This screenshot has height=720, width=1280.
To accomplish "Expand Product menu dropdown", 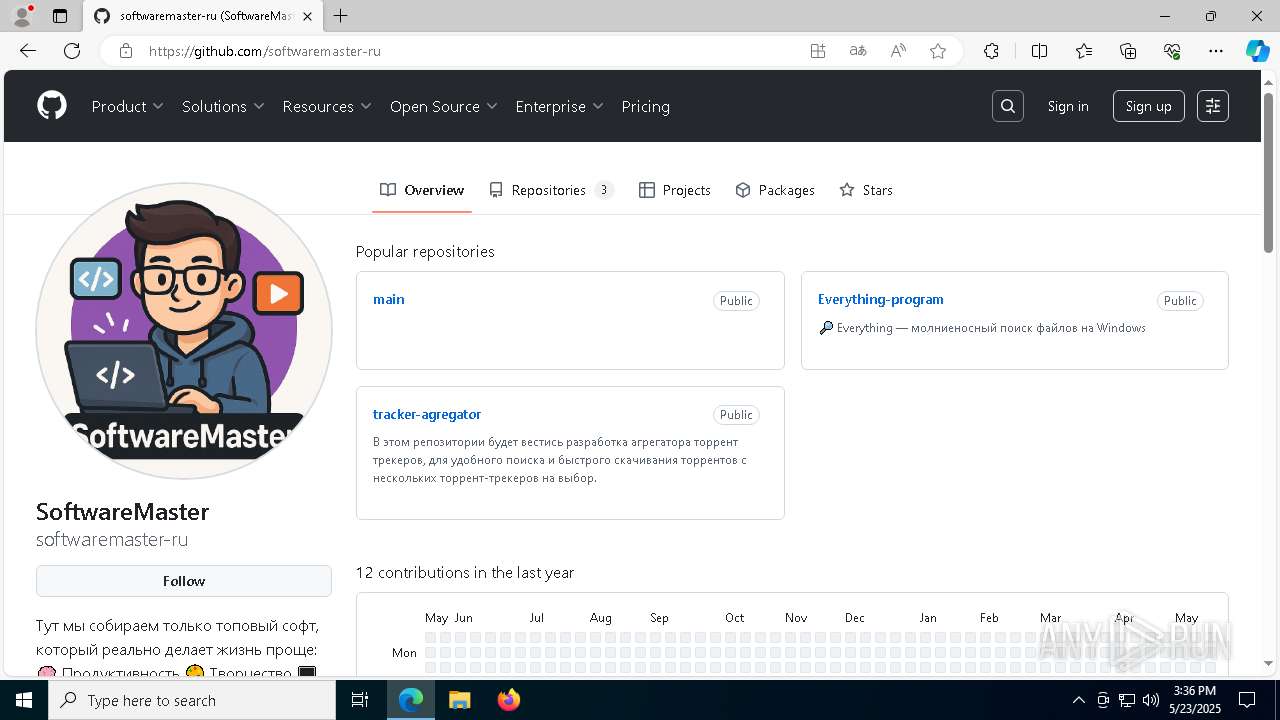I will pos(128,106).
